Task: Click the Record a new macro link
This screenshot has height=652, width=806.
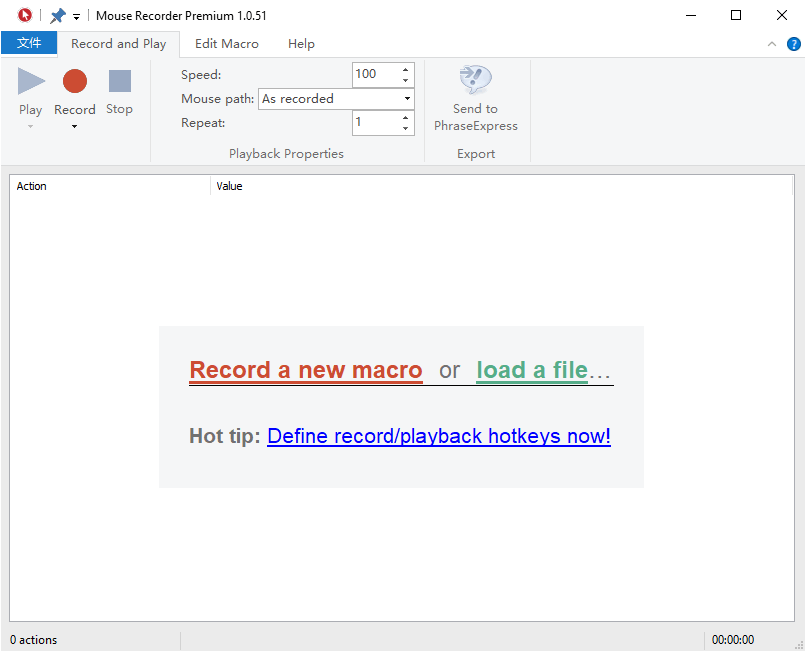Action: tap(306, 370)
